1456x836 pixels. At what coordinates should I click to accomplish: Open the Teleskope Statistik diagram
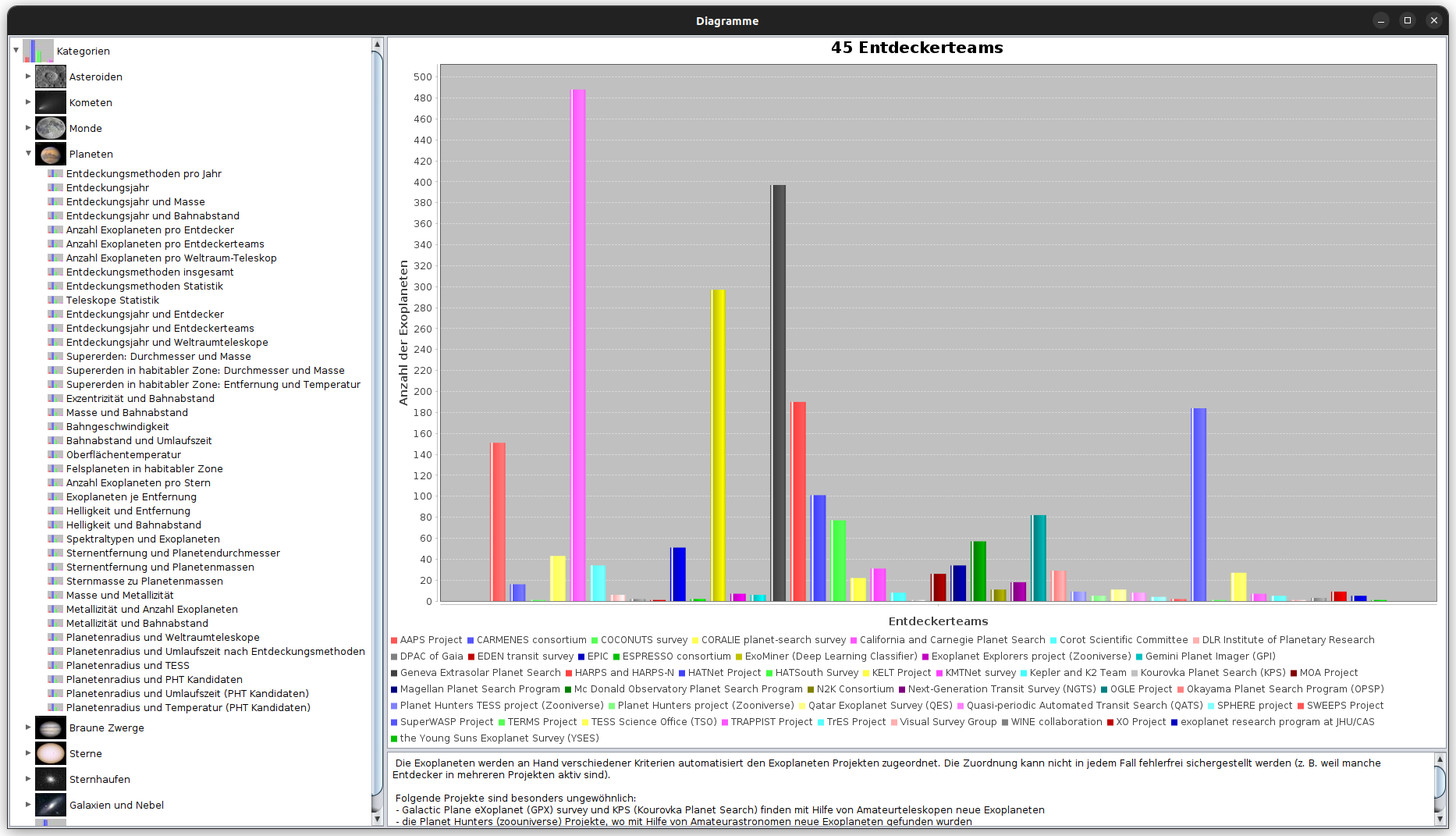(x=112, y=301)
